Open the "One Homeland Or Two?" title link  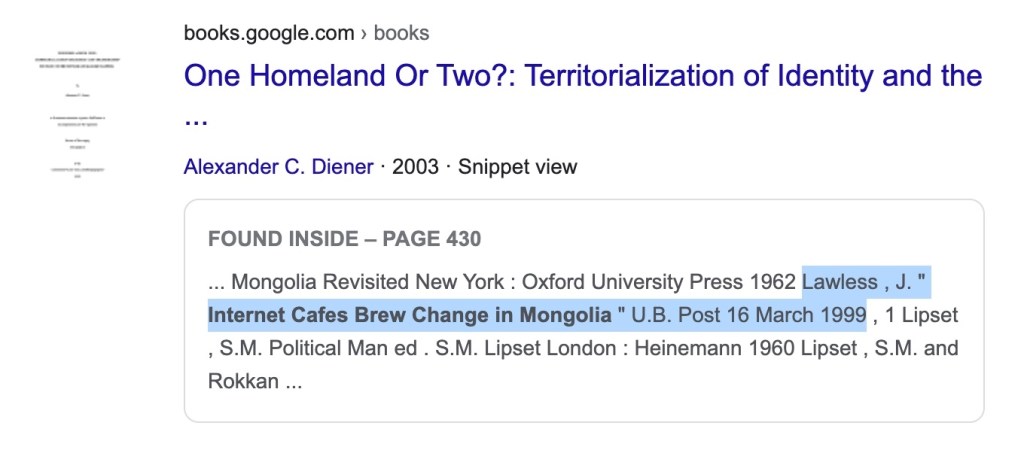tap(582, 76)
